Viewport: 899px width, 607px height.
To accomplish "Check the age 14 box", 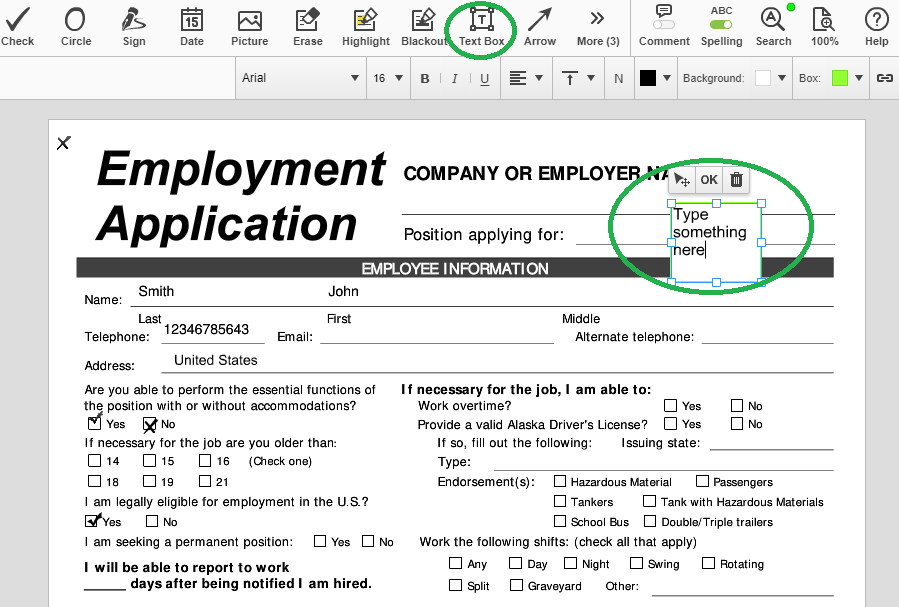I will 95,460.
